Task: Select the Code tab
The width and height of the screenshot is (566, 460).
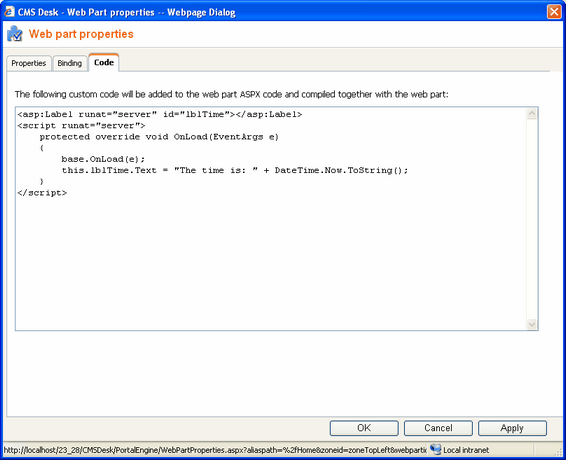Action: [x=104, y=62]
